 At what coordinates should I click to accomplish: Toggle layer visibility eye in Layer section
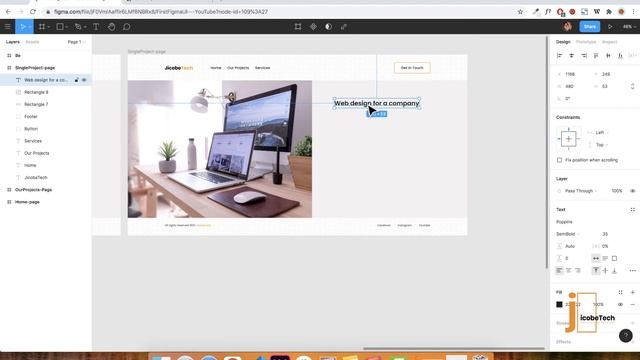click(633, 191)
